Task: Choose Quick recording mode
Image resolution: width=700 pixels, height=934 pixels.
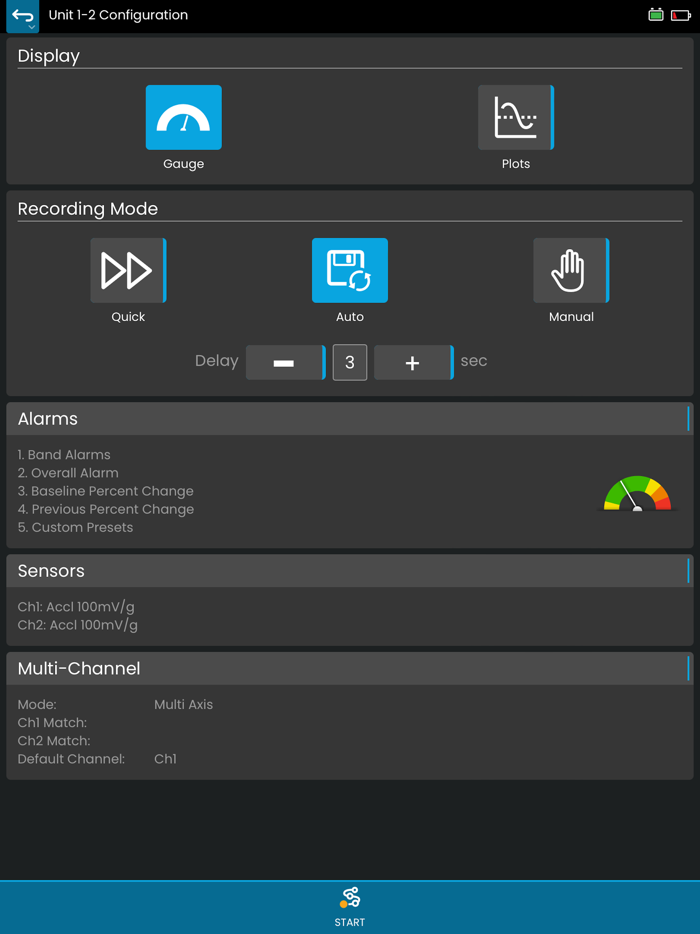Action: click(128, 270)
